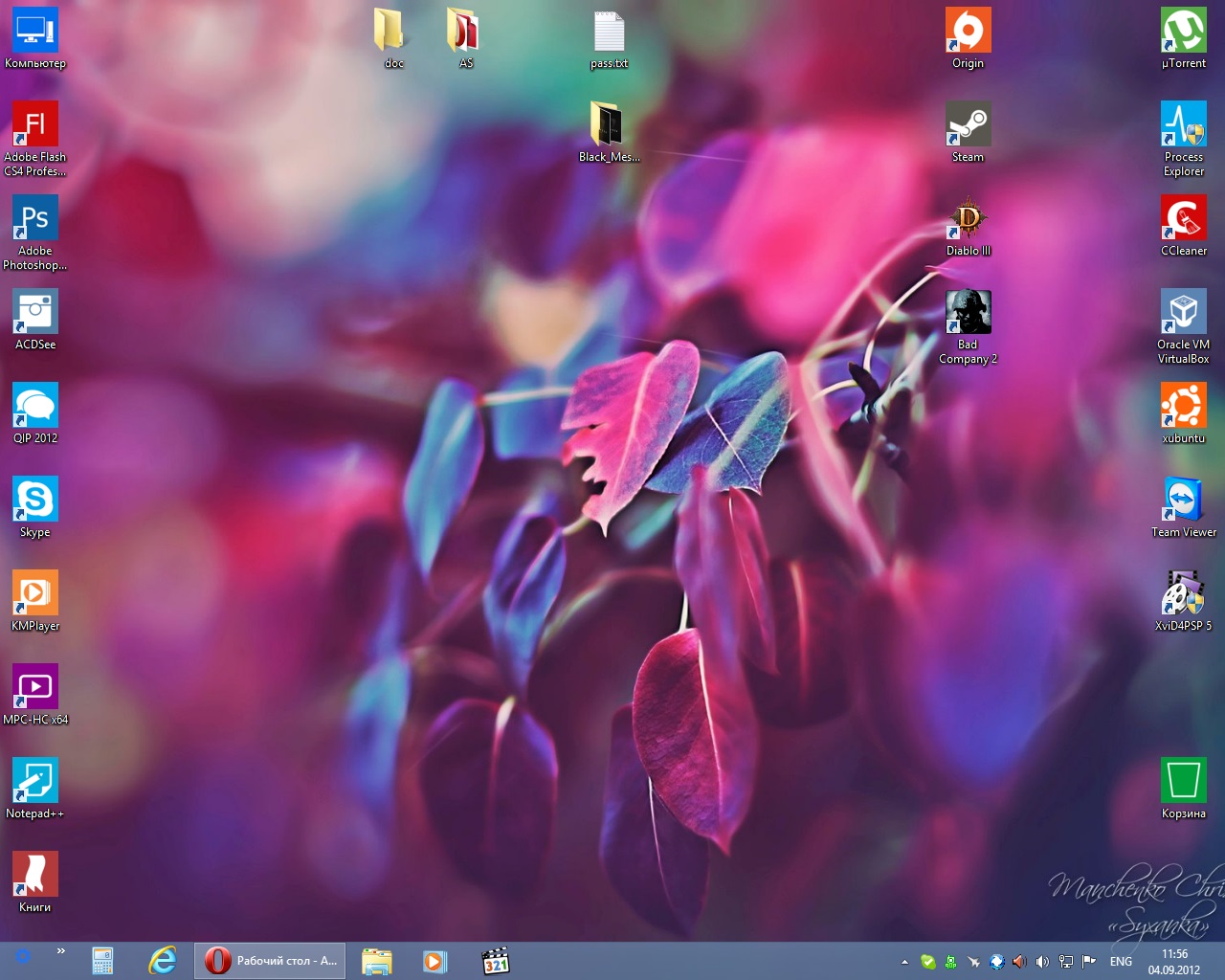Viewport: 1225px width, 980px height.
Task: Open the Книги shortcut
Action: pos(35,882)
